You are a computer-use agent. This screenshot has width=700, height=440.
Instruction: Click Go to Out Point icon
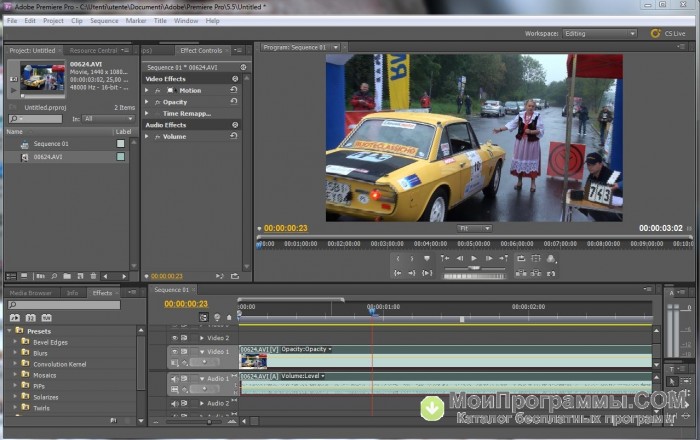(x=412, y=273)
